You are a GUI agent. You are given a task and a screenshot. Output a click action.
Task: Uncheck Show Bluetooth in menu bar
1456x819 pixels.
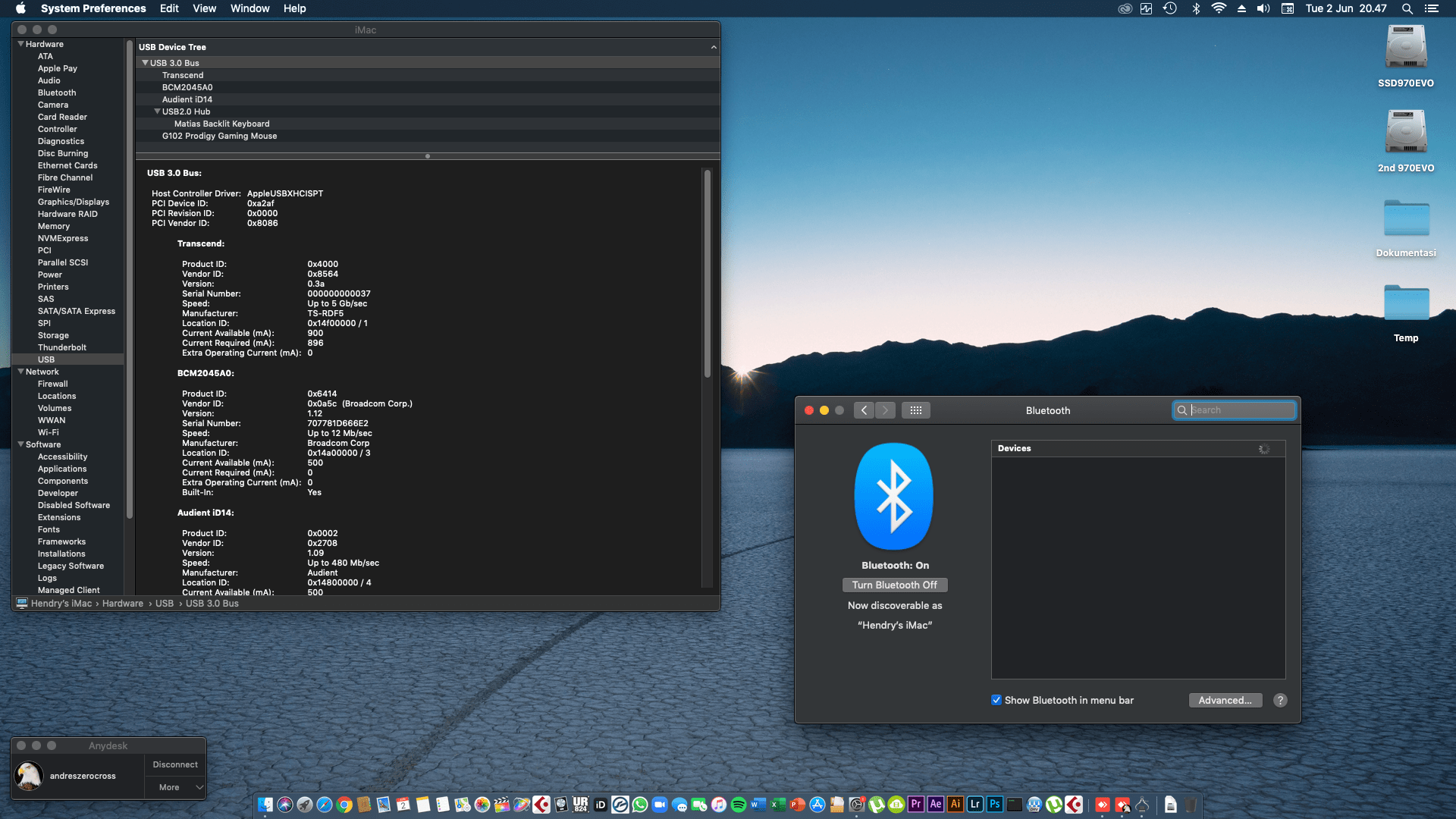(996, 700)
